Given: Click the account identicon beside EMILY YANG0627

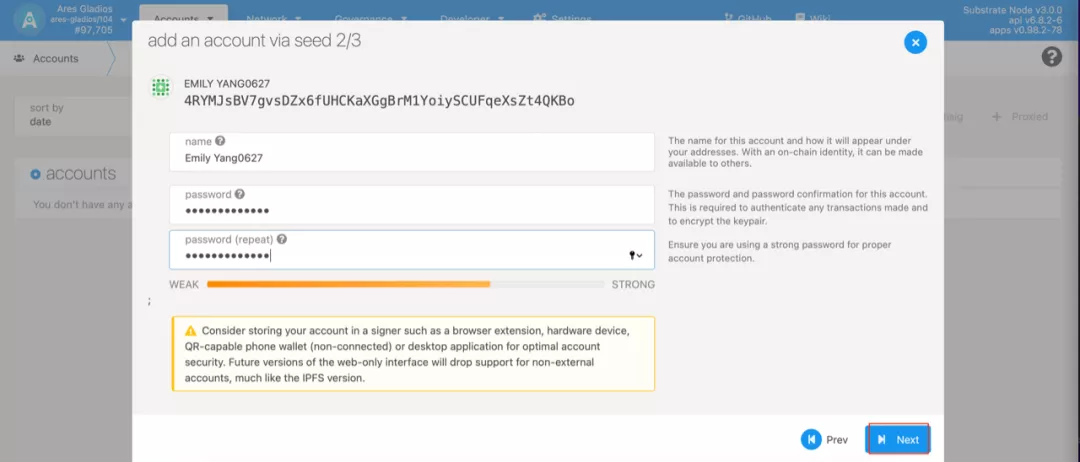Looking at the screenshot, I should (x=160, y=87).
